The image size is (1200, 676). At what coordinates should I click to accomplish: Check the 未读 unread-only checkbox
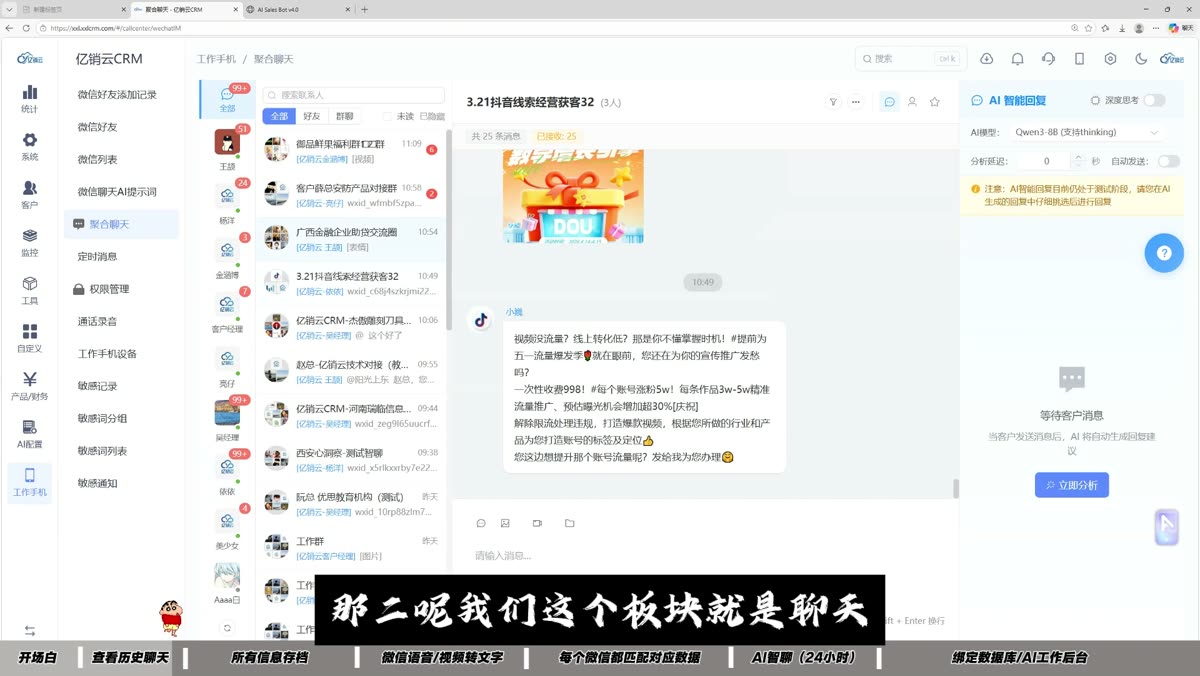tap(388, 116)
